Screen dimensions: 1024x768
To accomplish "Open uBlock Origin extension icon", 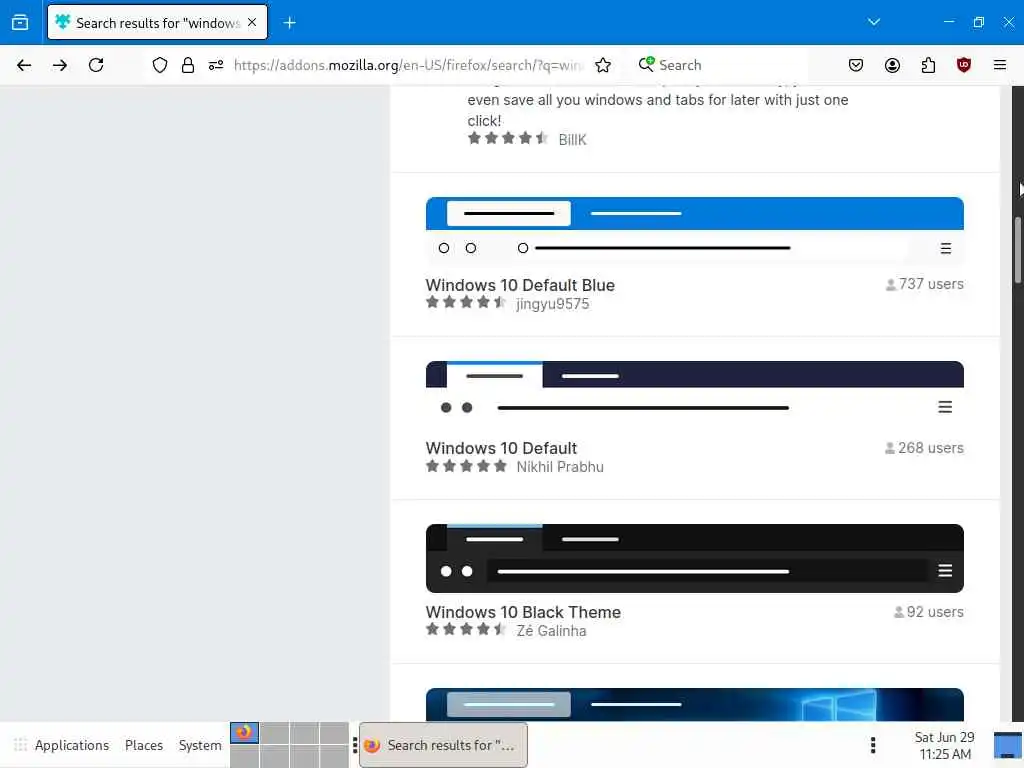I will point(963,65).
